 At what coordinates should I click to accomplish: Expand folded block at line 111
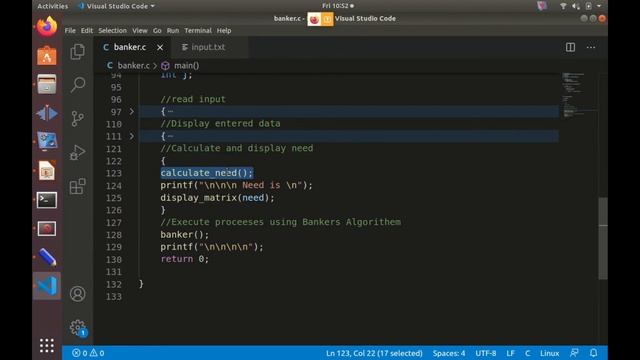click(131, 136)
